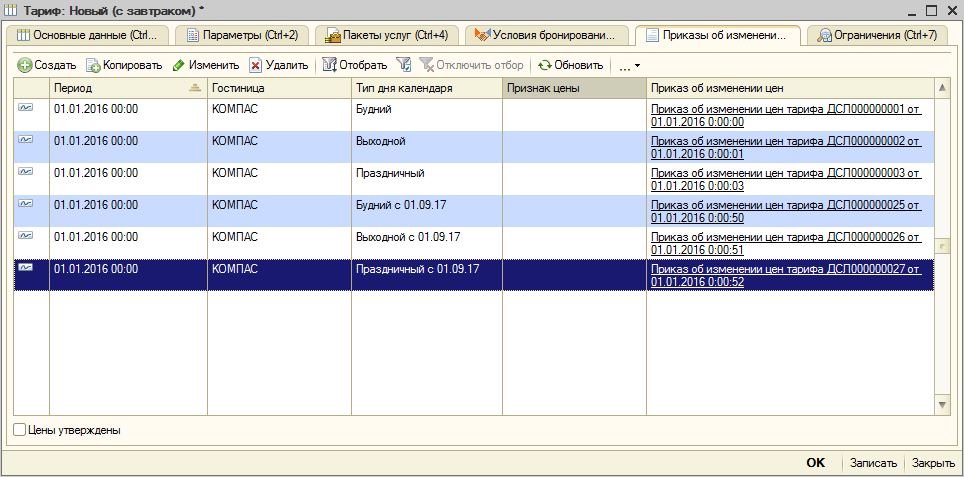Click the record icon of 'Праздничный с 01.09.17' row

26,267
